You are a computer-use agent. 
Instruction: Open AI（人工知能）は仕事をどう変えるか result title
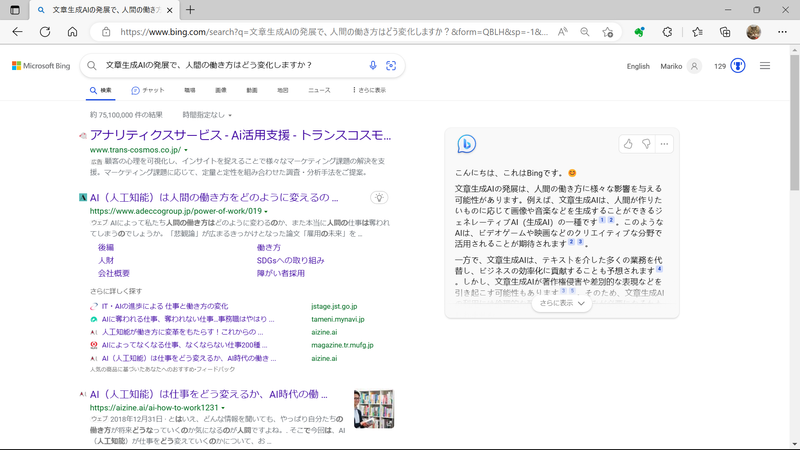click(209, 394)
